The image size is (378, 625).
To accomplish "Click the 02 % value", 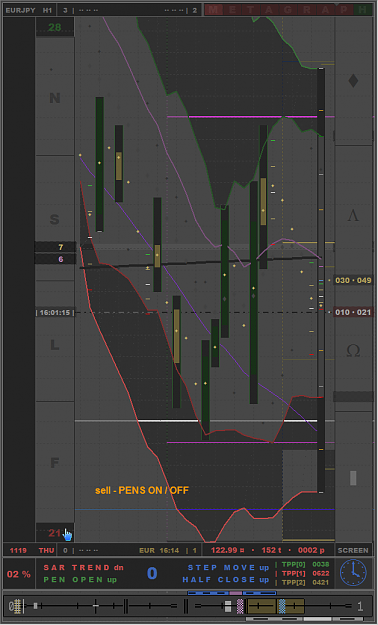I will click(19, 574).
